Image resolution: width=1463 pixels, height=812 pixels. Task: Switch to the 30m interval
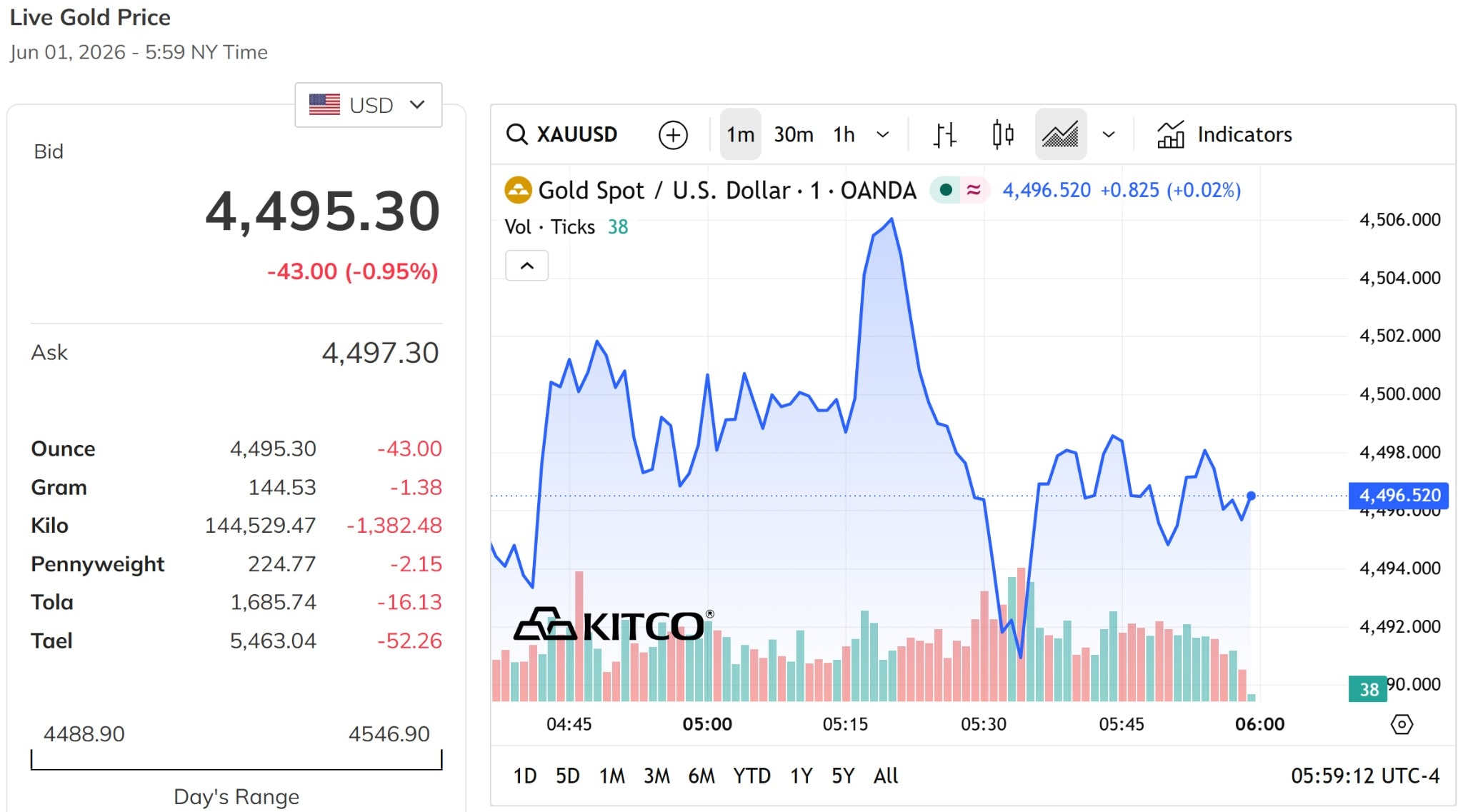(x=793, y=134)
